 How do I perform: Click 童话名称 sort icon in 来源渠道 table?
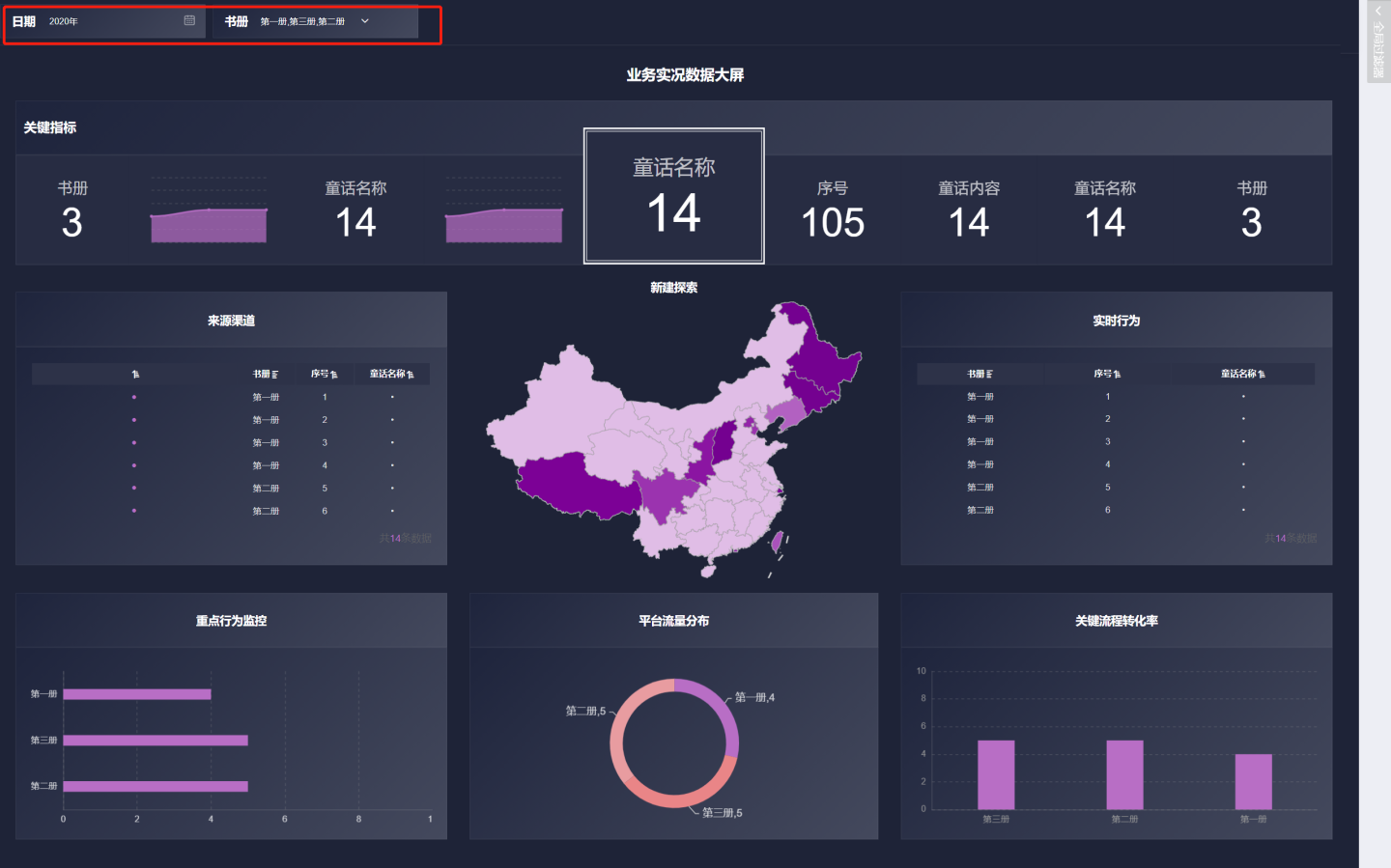[410, 375]
